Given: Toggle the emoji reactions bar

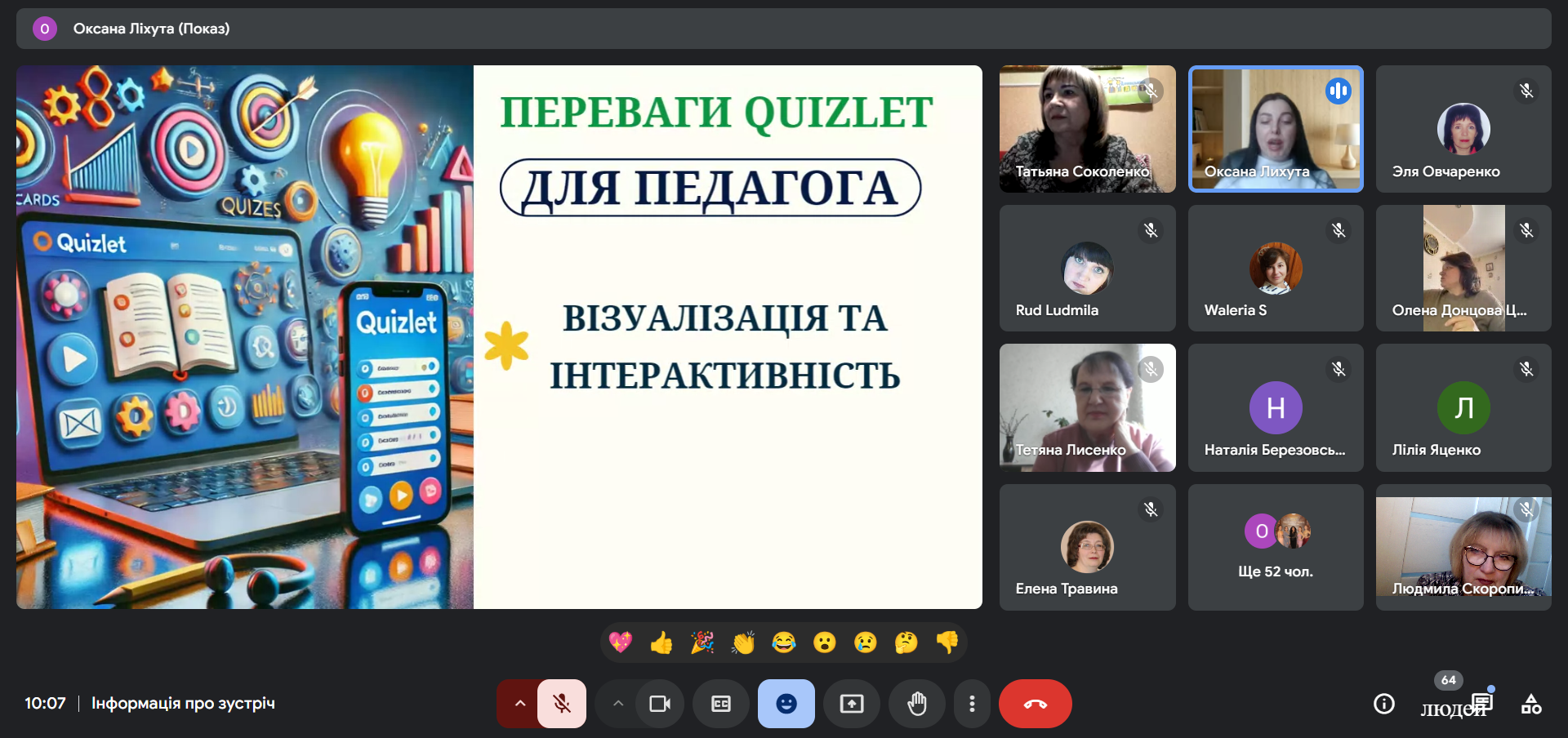Looking at the screenshot, I should (x=786, y=704).
